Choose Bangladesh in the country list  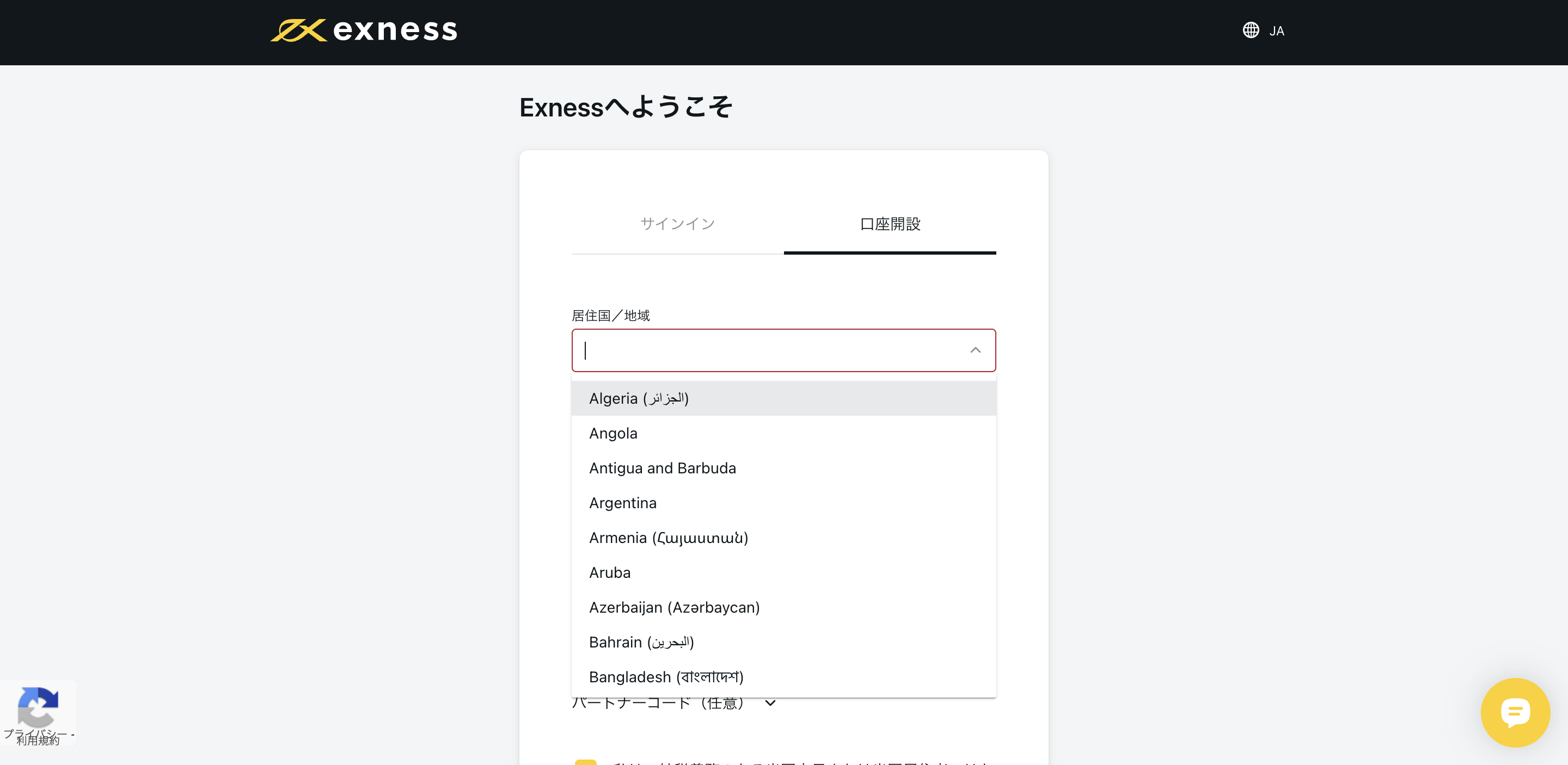click(x=783, y=677)
